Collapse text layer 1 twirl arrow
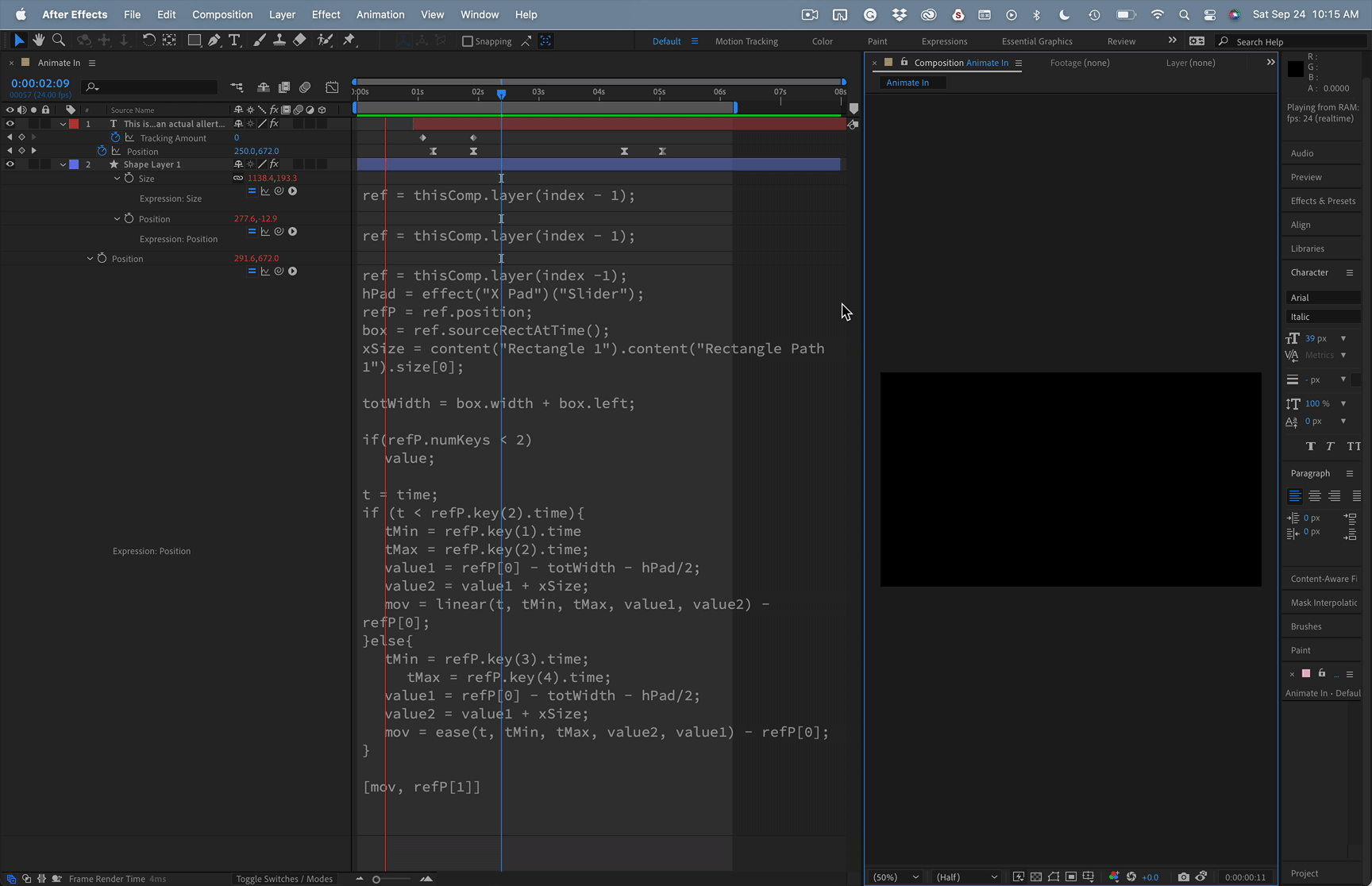The height and width of the screenshot is (886, 1372). coord(63,124)
